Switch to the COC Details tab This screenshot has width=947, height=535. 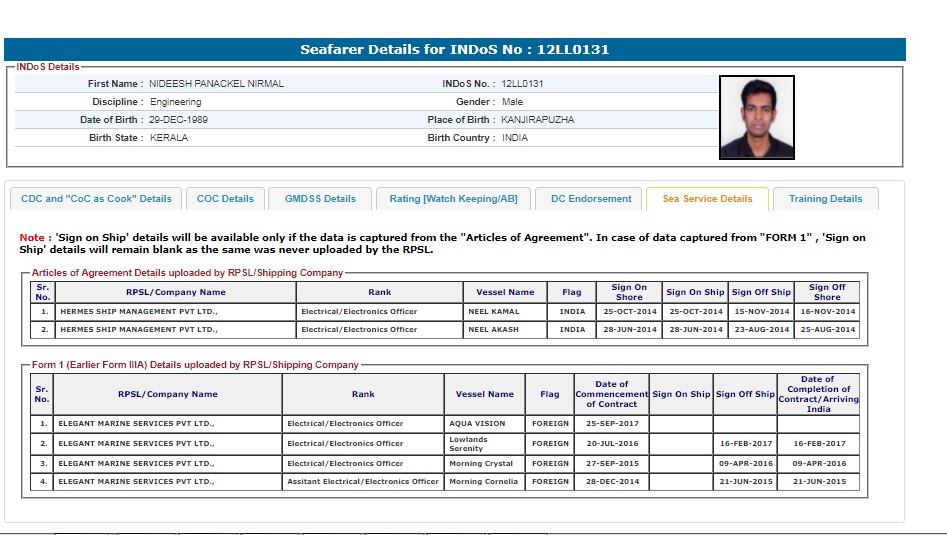225,199
